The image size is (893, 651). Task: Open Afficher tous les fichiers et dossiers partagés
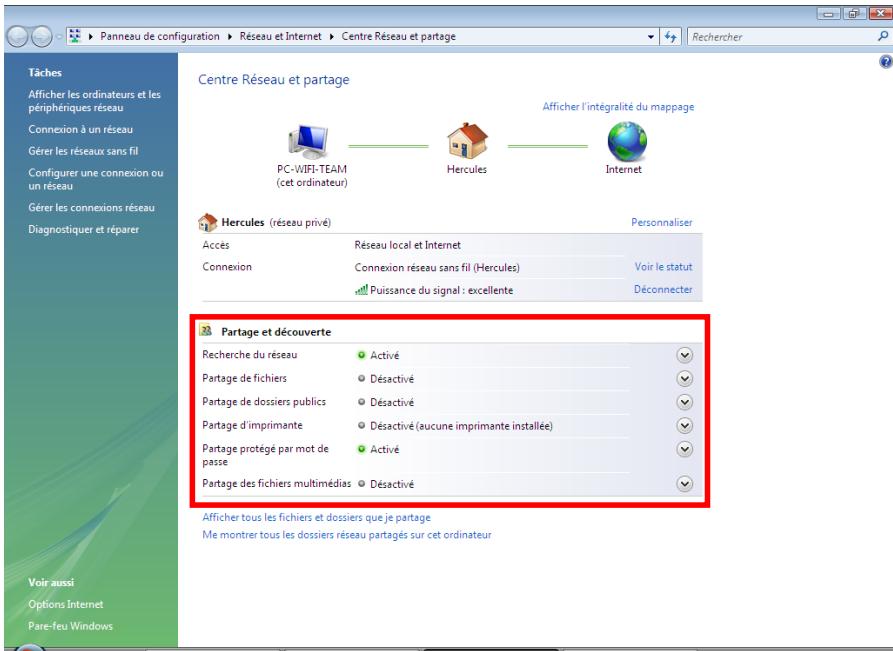tap(316, 517)
